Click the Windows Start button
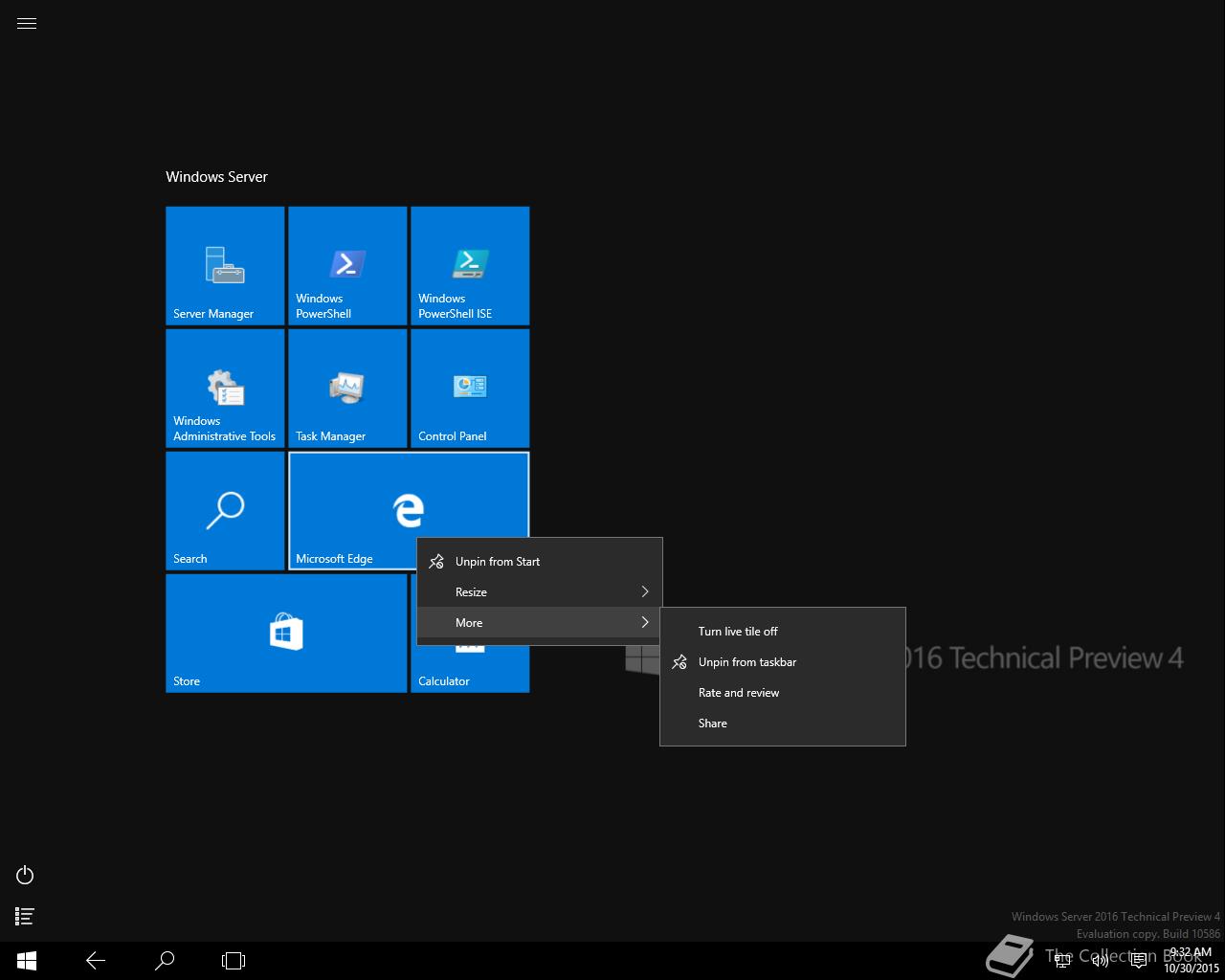This screenshot has width=1225, height=980. pos(27,961)
